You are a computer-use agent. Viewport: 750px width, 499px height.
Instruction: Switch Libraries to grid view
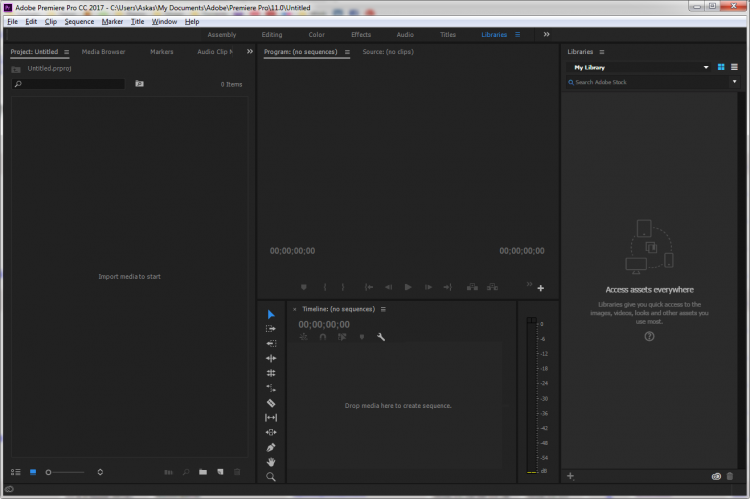pos(720,67)
